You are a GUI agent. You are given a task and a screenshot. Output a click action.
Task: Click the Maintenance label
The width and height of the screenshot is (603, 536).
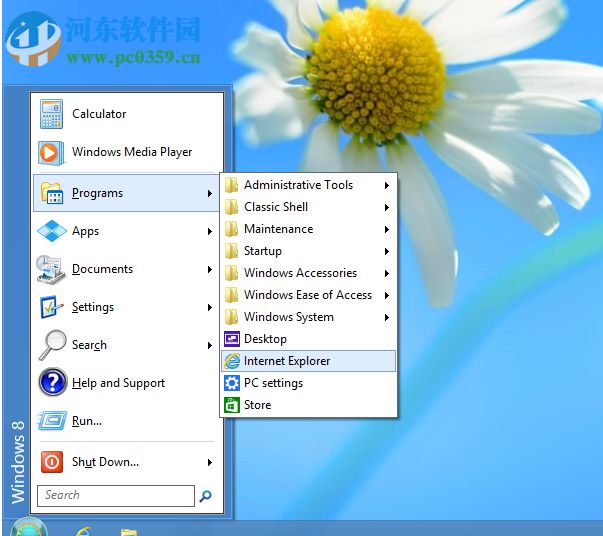pos(278,229)
